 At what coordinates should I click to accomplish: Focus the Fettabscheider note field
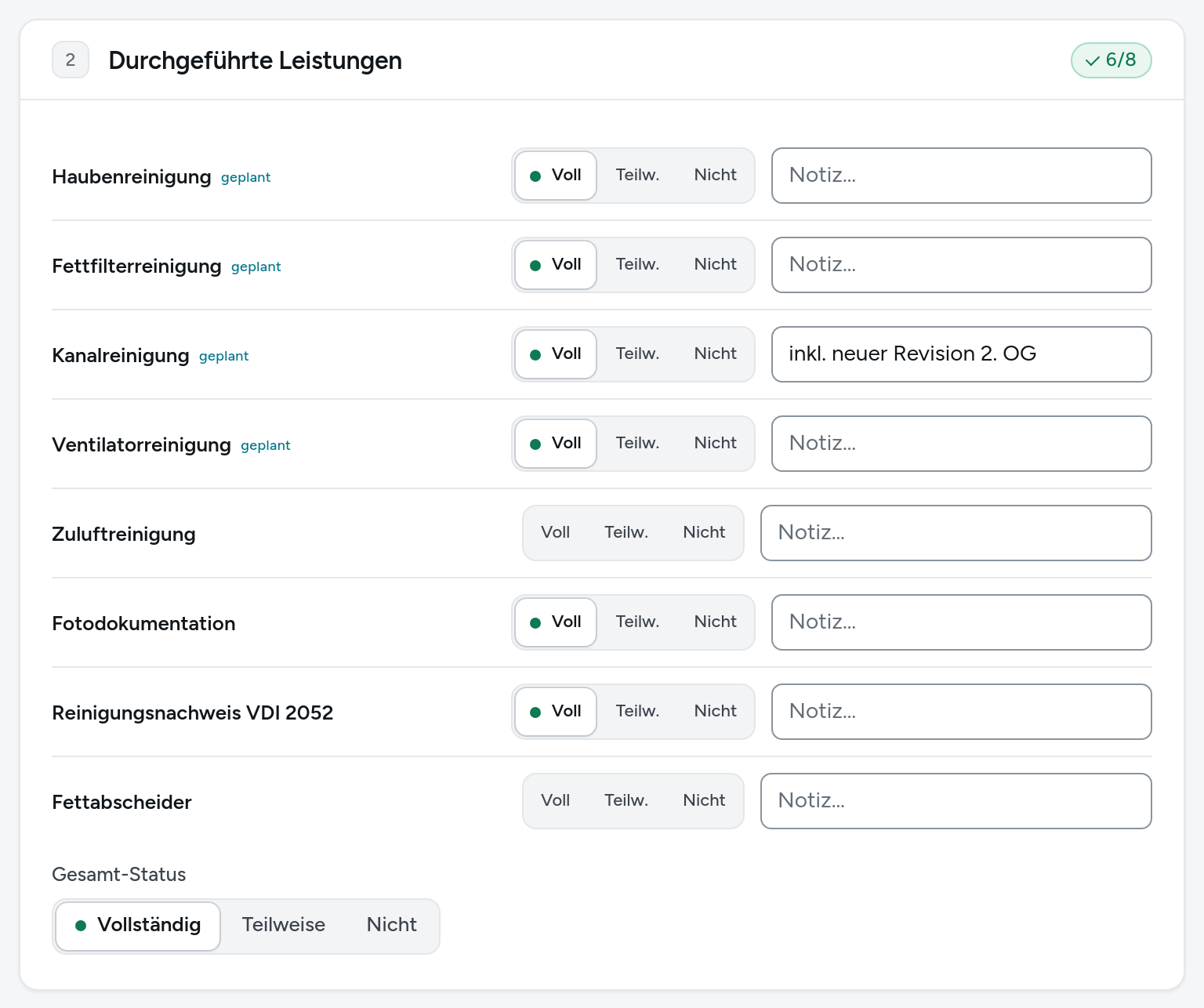(956, 801)
